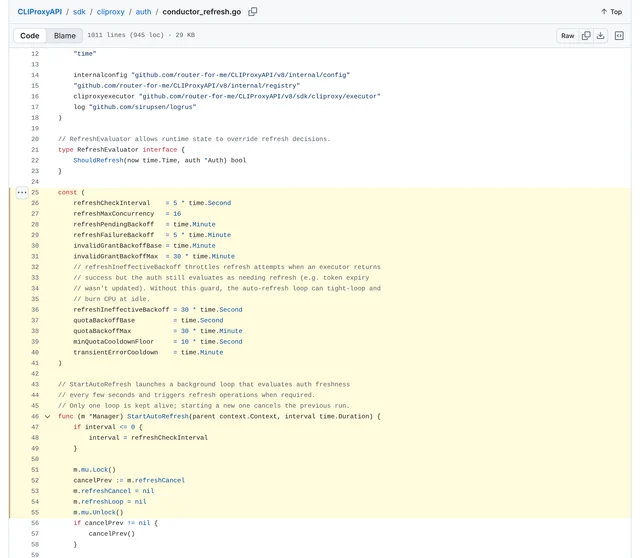Open the auth folder breadcrumb
The image size is (640, 558).
click(143, 12)
